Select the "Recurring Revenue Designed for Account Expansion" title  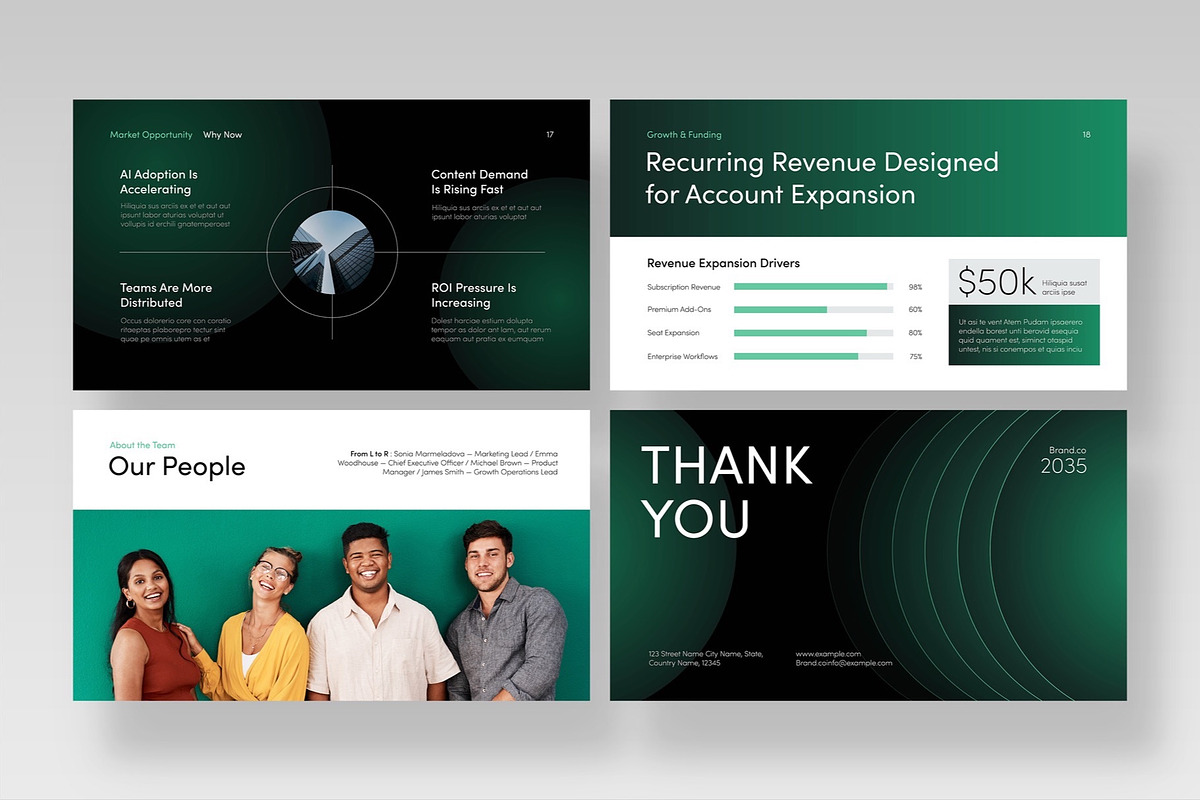tap(822, 178)
